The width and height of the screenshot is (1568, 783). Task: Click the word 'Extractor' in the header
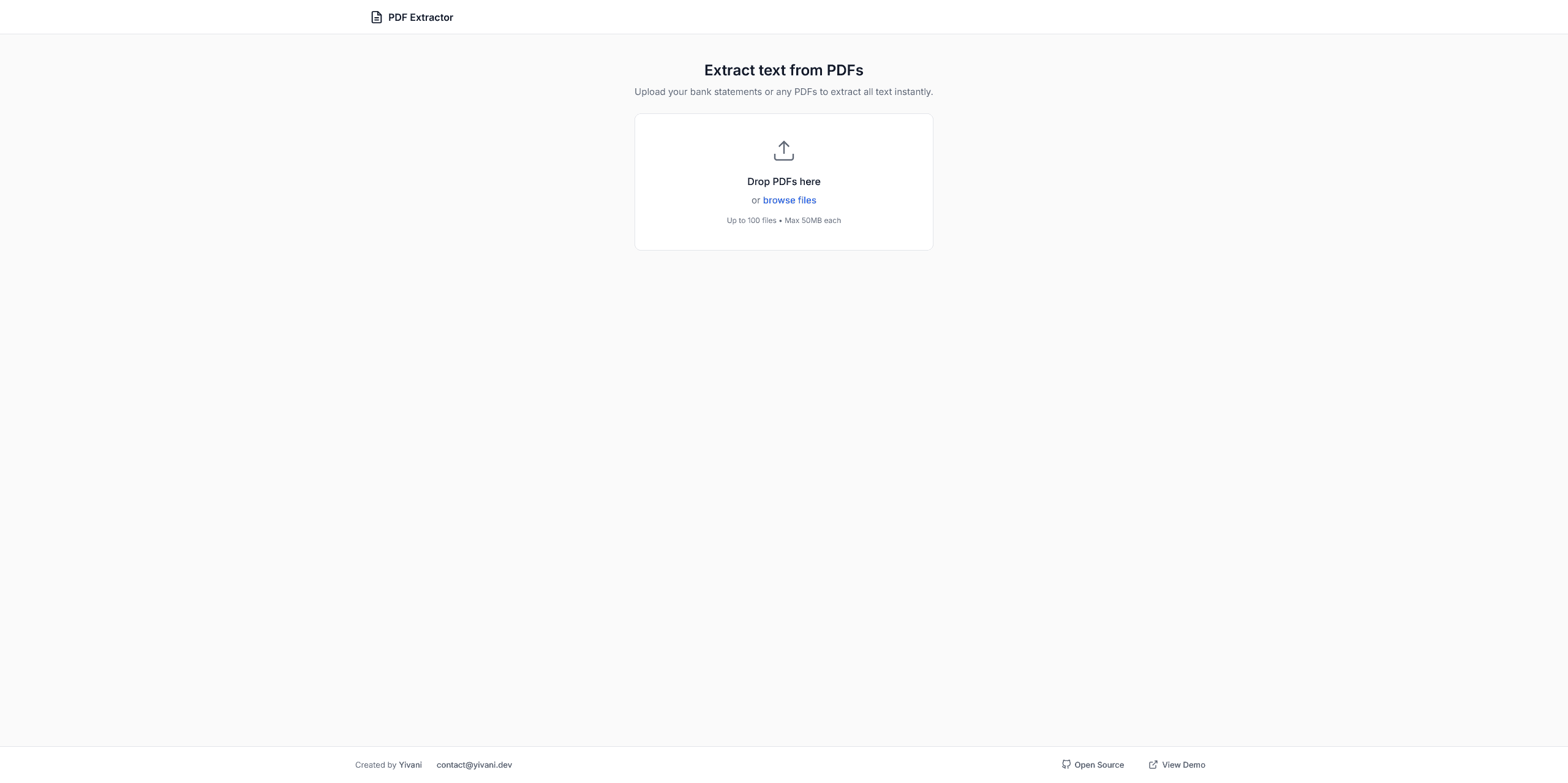431,17
